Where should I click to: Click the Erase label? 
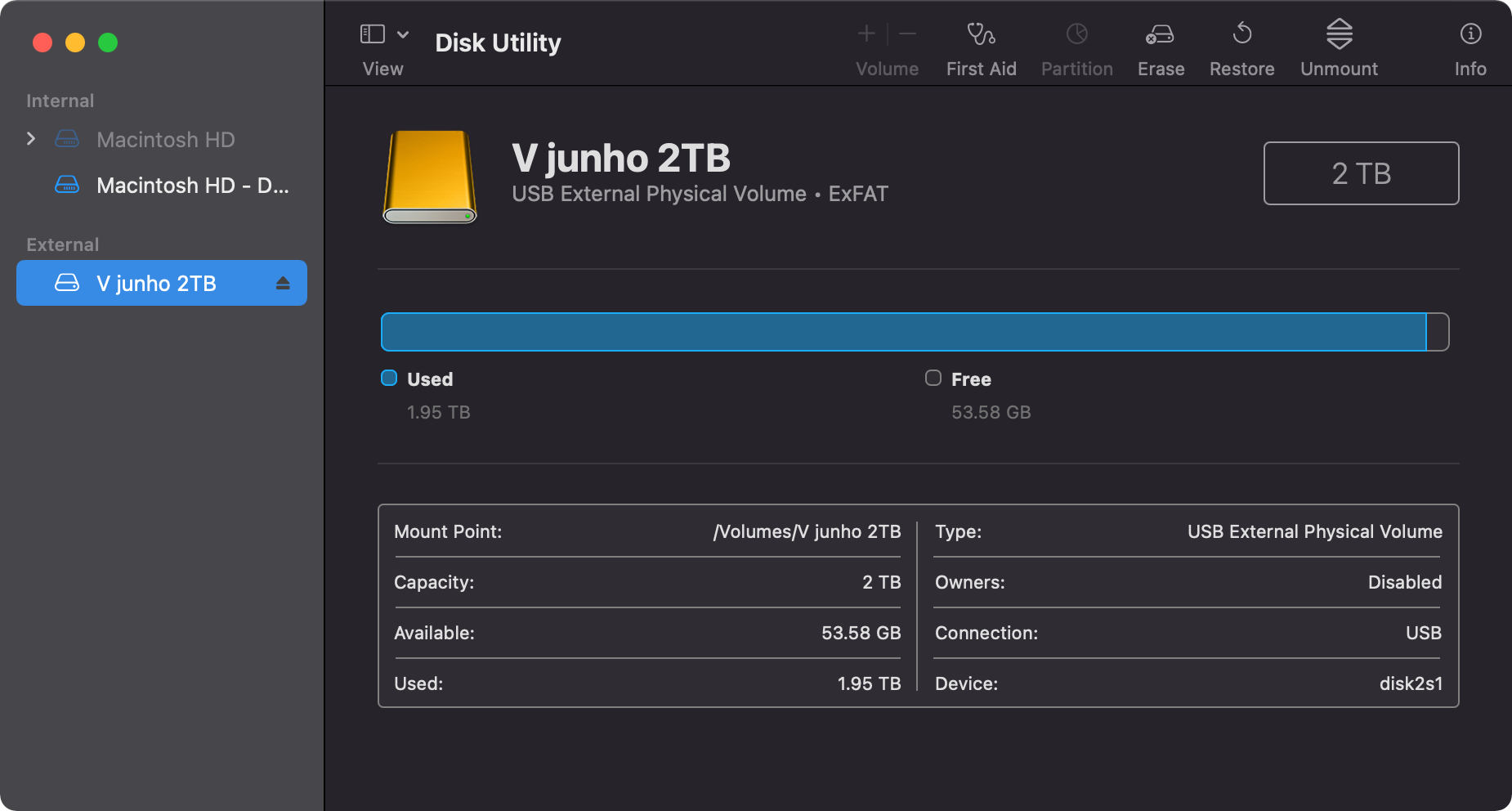coord(1161,69)
